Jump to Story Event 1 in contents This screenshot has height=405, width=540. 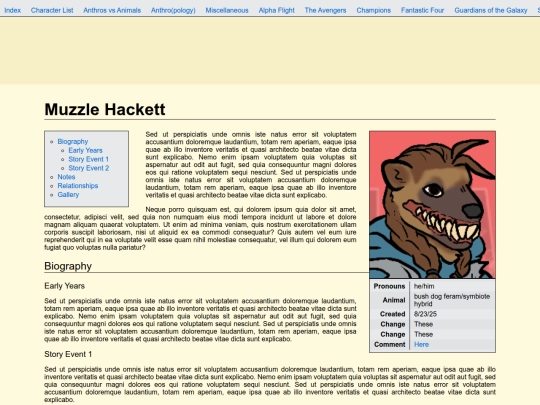click(x=89, y=159)
